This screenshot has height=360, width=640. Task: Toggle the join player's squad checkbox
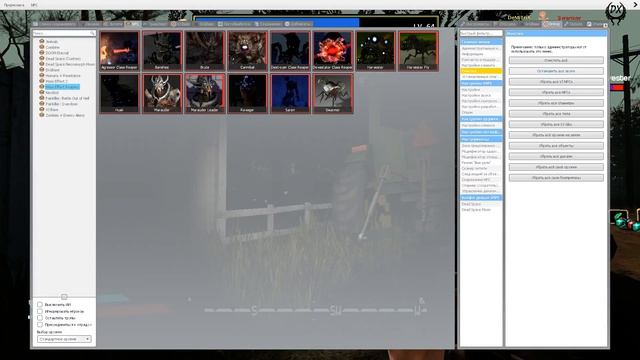(x=40, y=324)
